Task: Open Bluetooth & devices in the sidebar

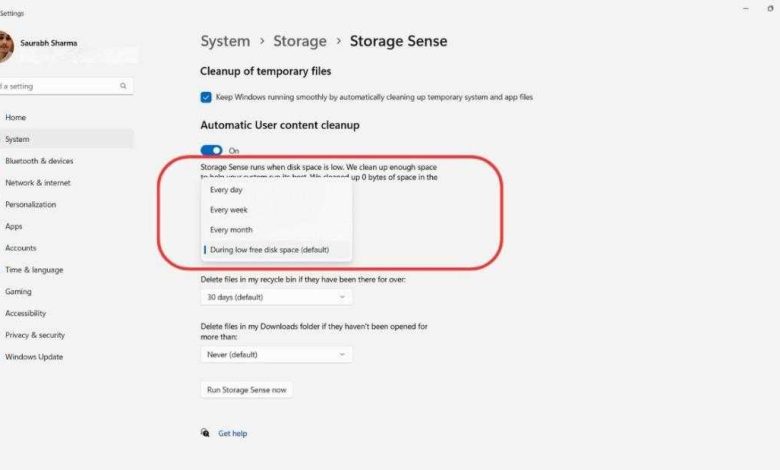Action: (x=39, y=161)
